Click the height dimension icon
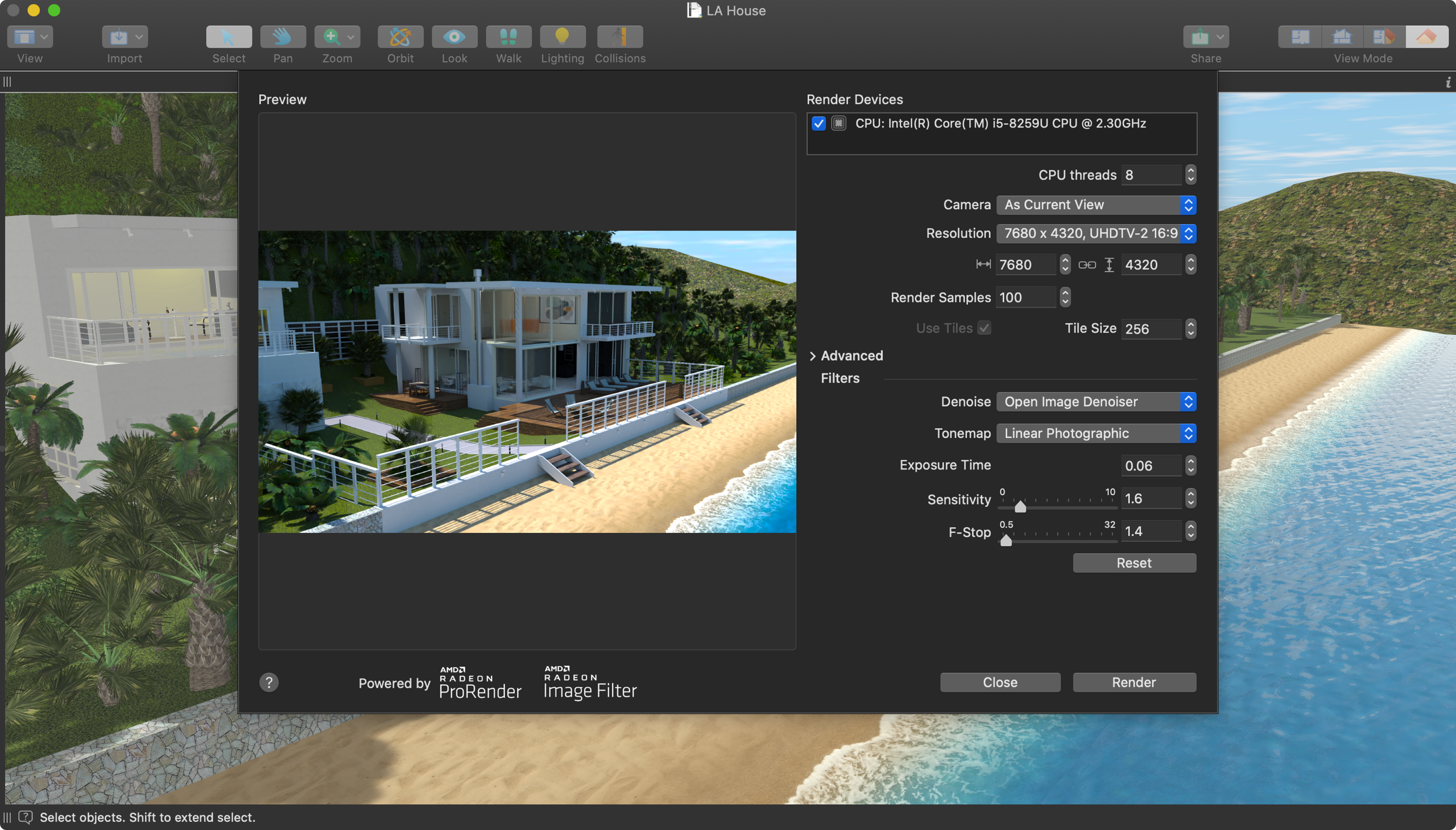The height and width of the screenshot is (830, 1456). 1109,265
